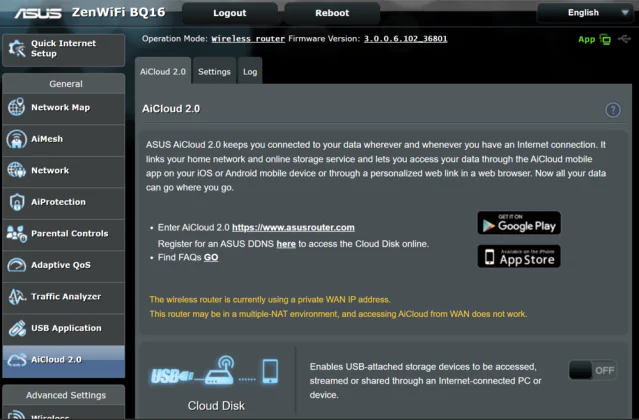Click the Advanced Settings section header

coord(64,395)
